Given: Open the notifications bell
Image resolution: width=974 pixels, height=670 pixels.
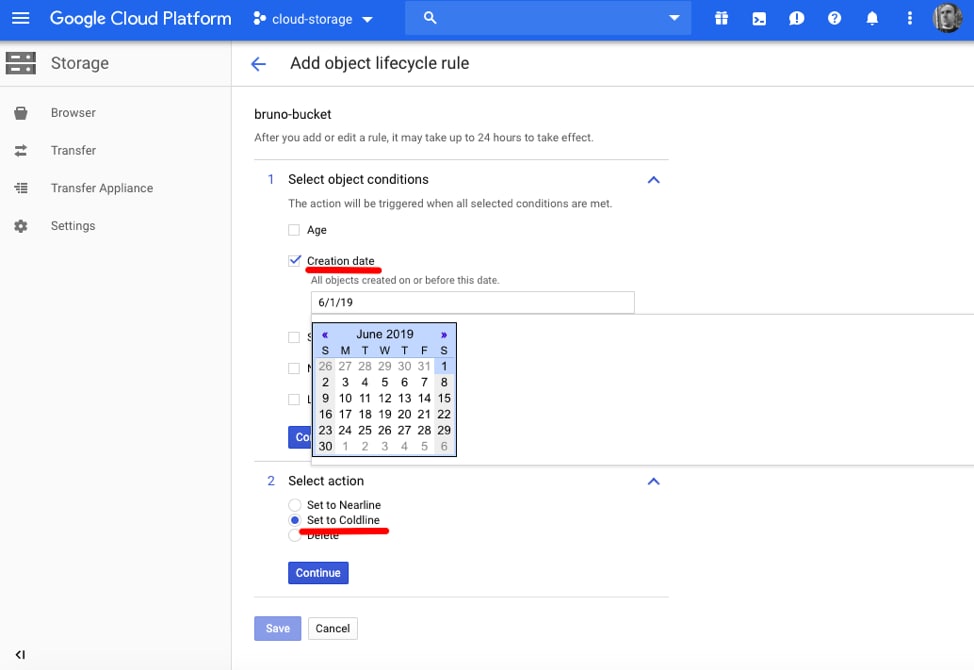Looking at the screenshot, I should coord(872,18).
